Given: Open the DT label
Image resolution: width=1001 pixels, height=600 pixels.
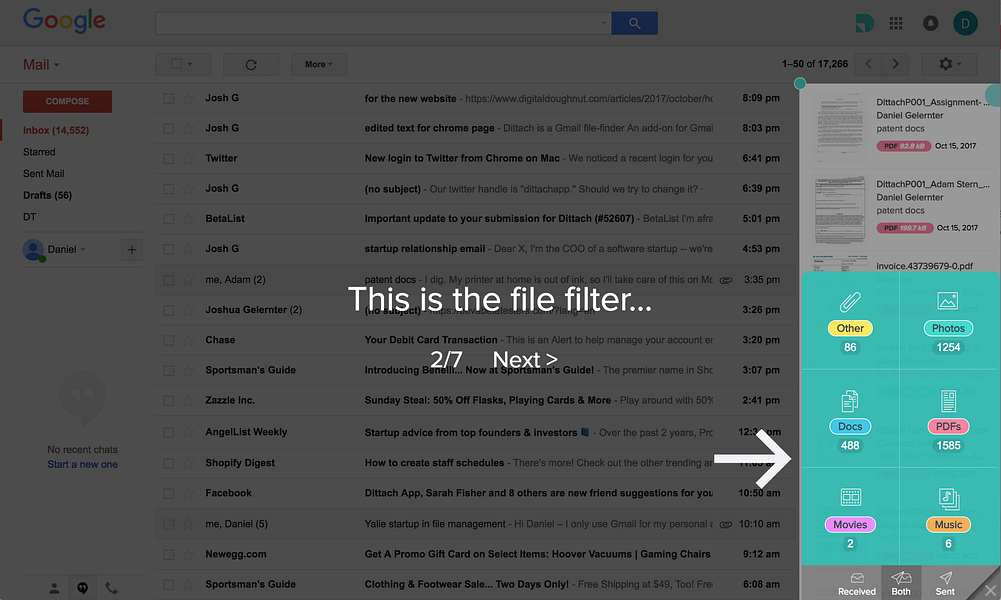Looking at the screenshot, I should pos(29,217).
